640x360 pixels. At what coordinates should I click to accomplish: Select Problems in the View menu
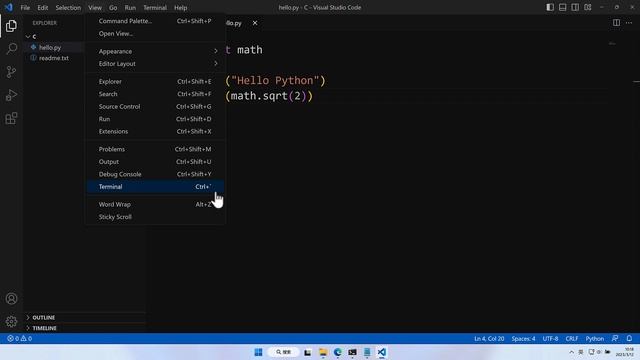pyautogui.click(x=155, y=149)
